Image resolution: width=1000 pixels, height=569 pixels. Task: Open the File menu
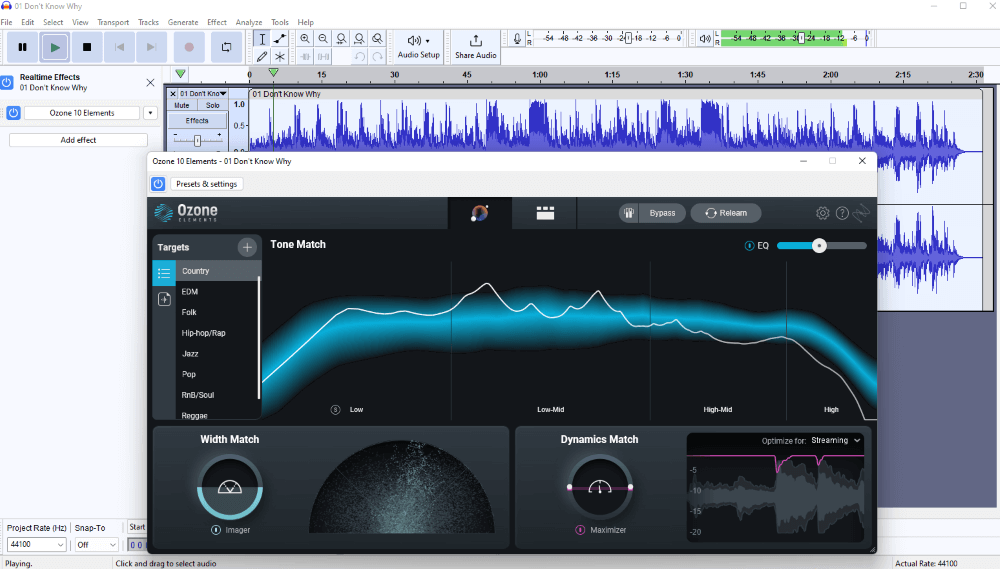pyautogui.click(x=6, y=22)
